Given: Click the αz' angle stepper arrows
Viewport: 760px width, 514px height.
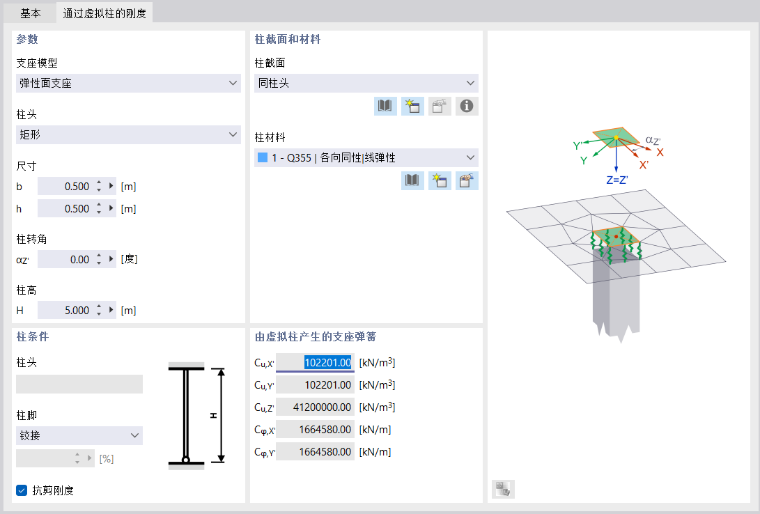Looking at the screenshot, I should click(99, 259).
